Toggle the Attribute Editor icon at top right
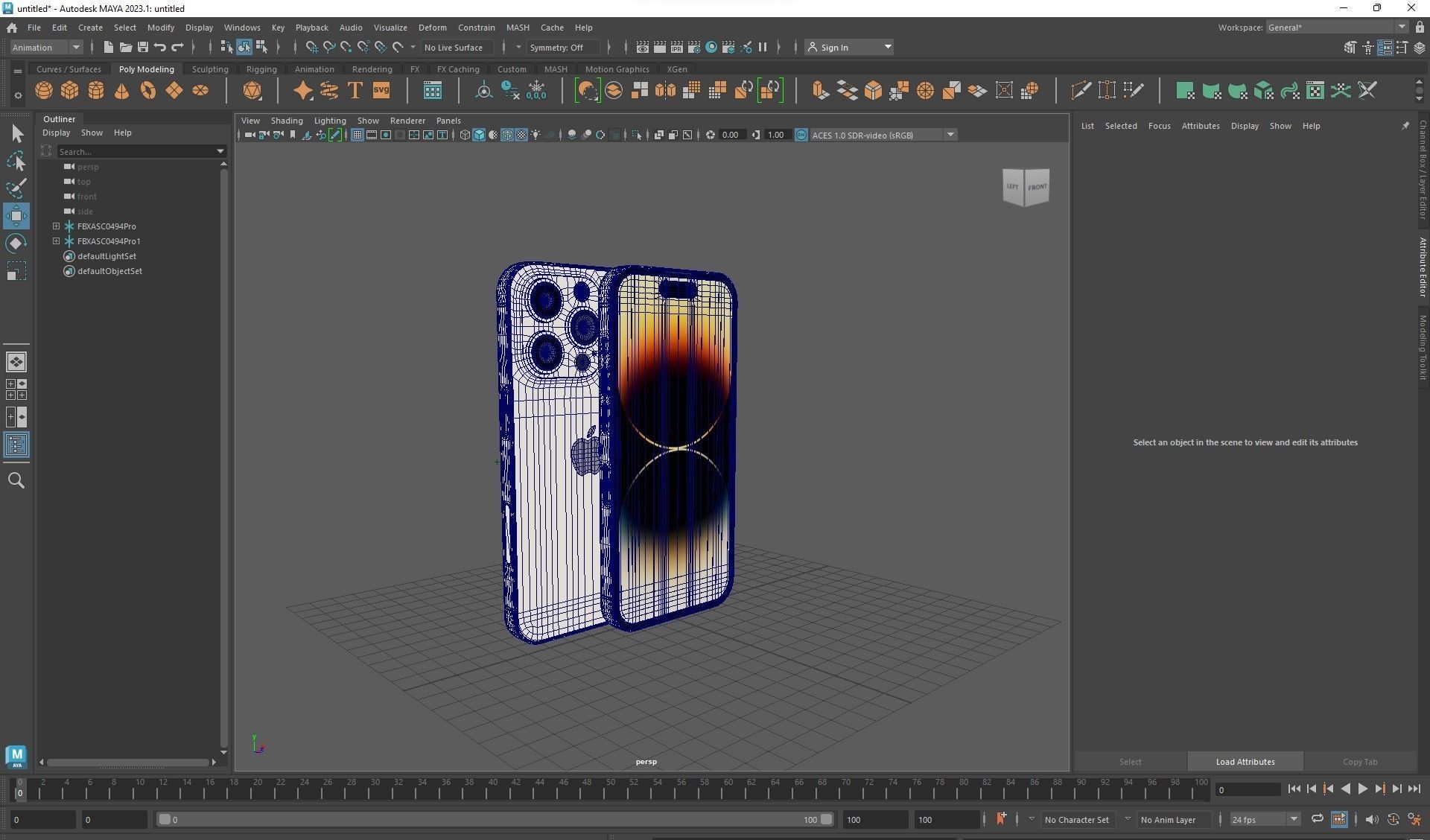 1385,48
